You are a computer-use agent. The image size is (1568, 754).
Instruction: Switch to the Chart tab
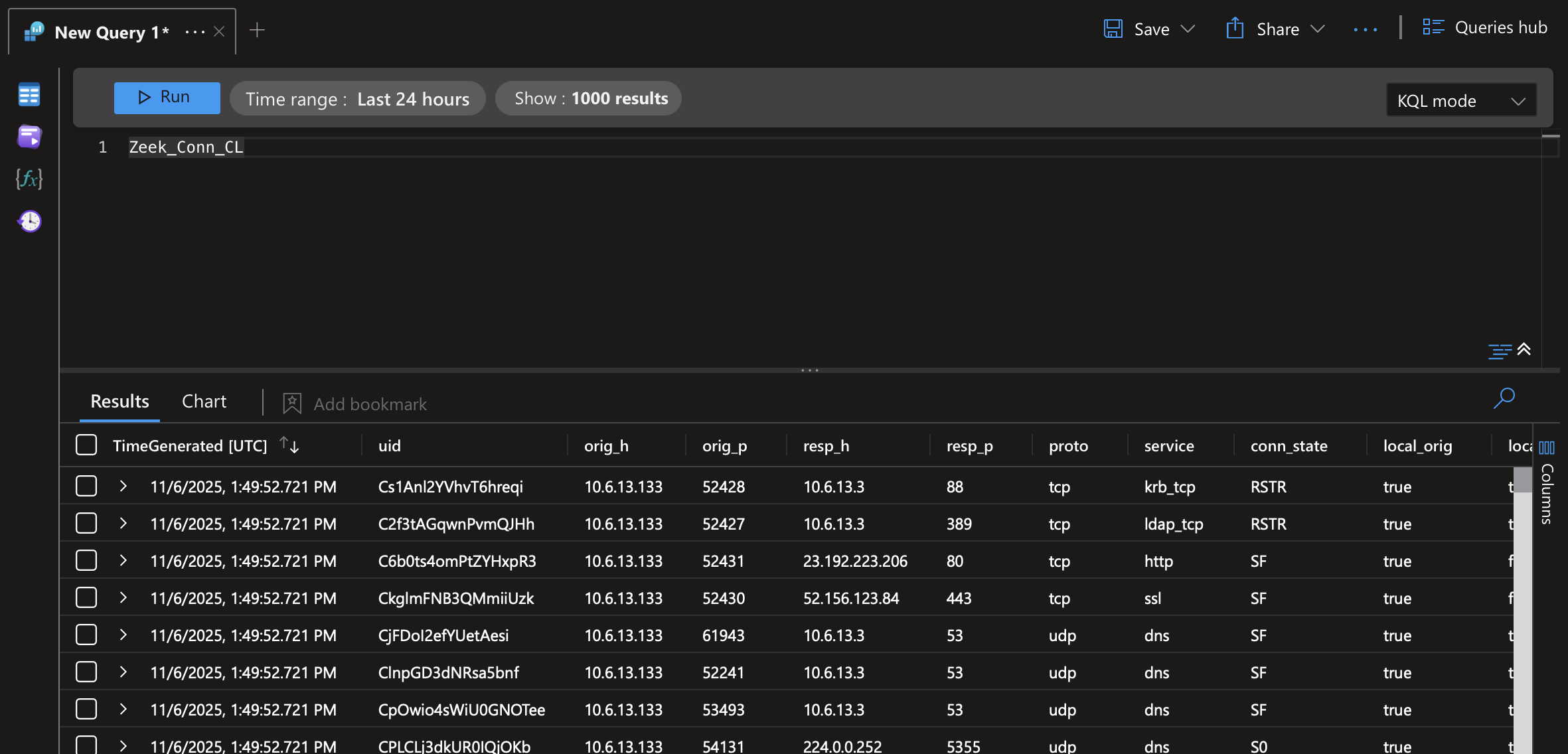(x=204, y=402)
